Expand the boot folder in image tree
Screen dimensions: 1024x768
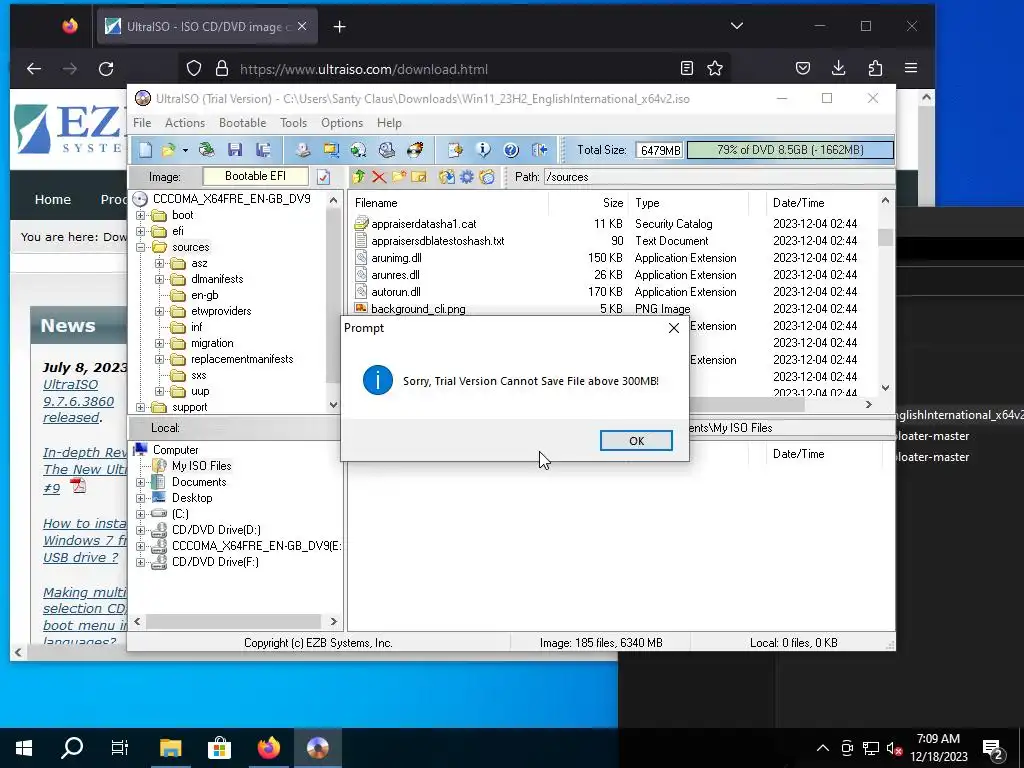click(140, 215)
